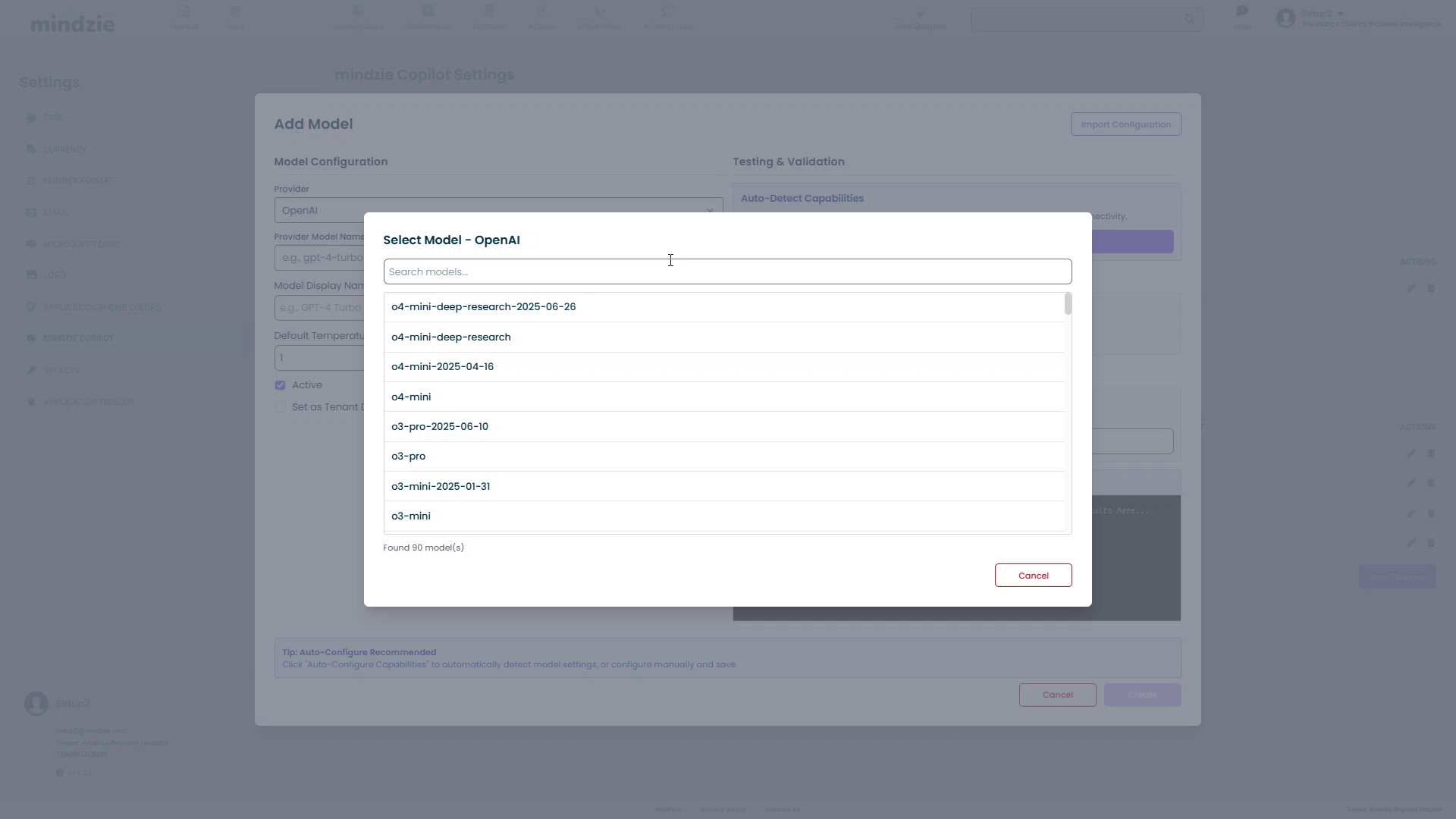The width and height of the screenshot is (1456, 819).
Task: Focus the Provider Model Name field
Action: tap(319, 258)
